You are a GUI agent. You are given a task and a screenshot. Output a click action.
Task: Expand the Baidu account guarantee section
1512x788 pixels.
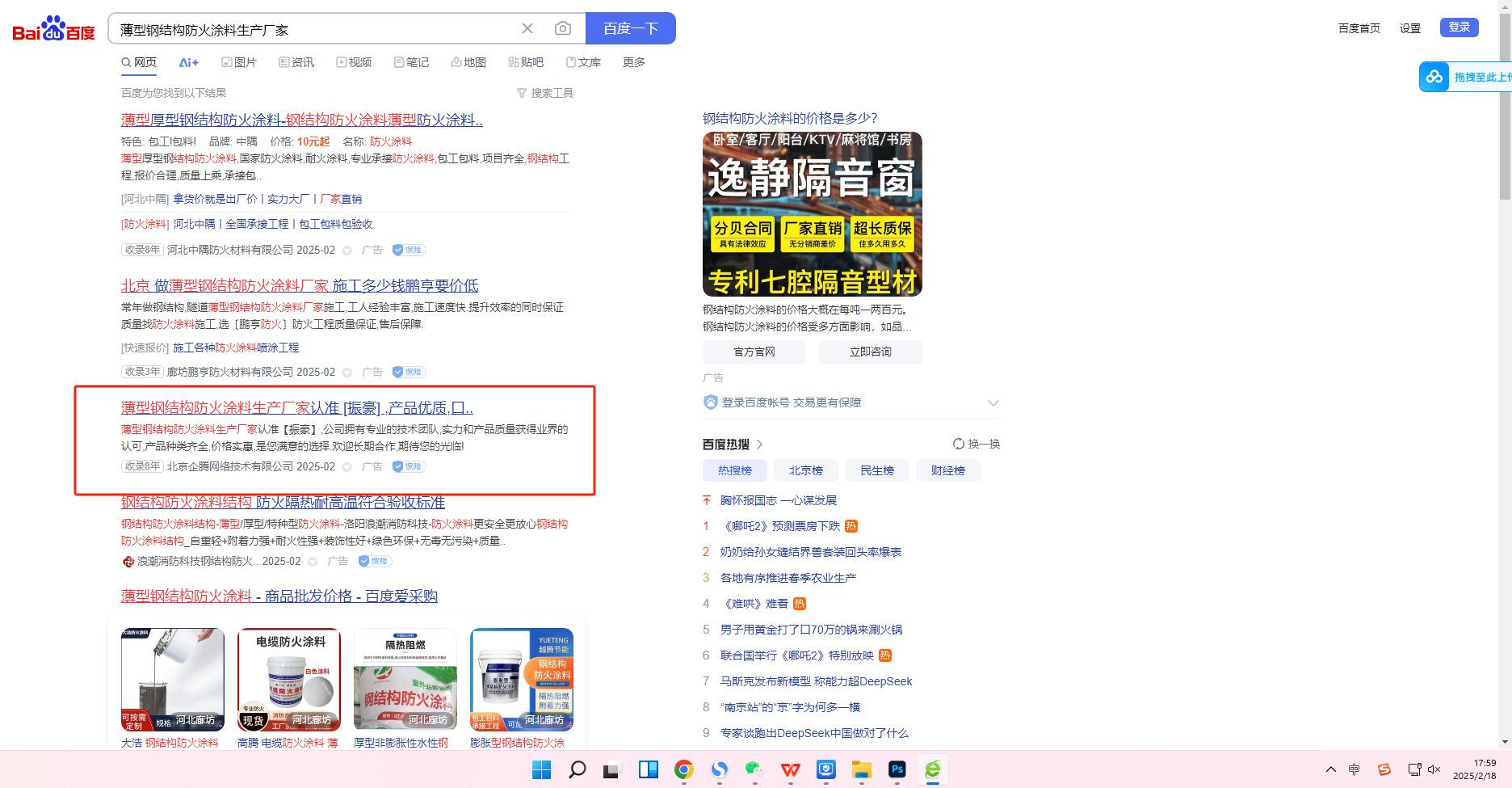[x=993, y=402]
